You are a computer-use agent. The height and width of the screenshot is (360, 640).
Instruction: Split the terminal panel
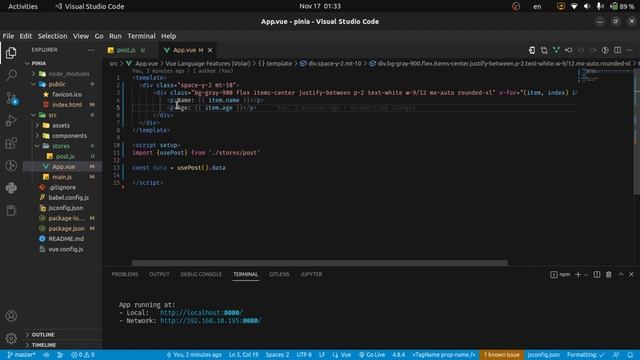click(597, 274)
